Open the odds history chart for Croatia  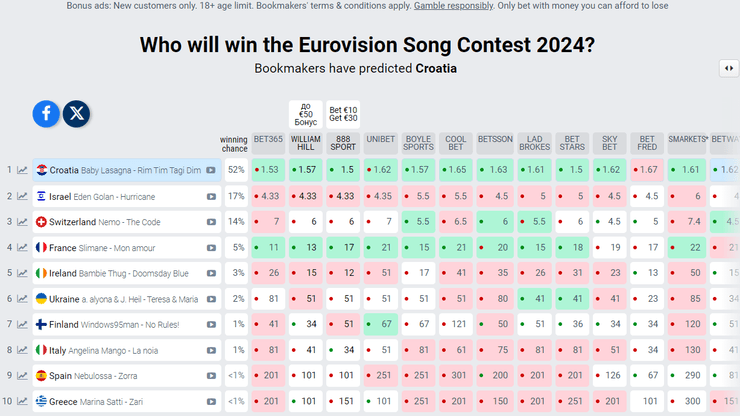click(x=22, y=170)
